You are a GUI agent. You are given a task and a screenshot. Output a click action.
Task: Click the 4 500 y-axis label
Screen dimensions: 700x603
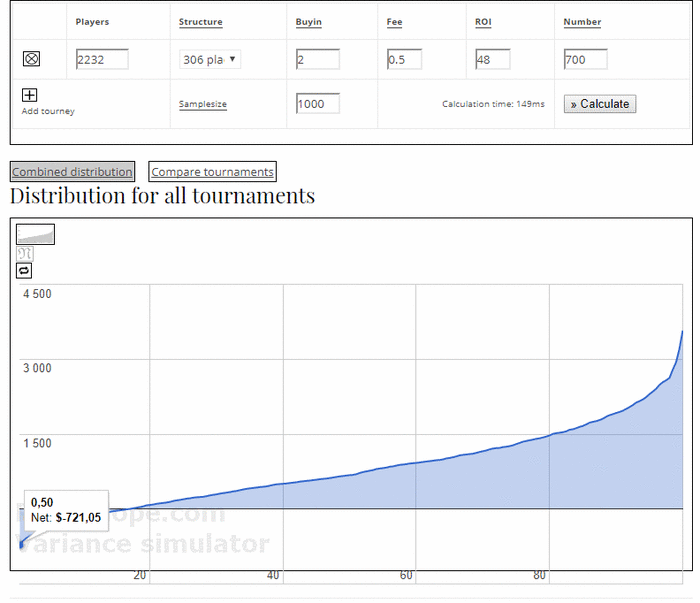pyautogui.click(x=38, y=294)
